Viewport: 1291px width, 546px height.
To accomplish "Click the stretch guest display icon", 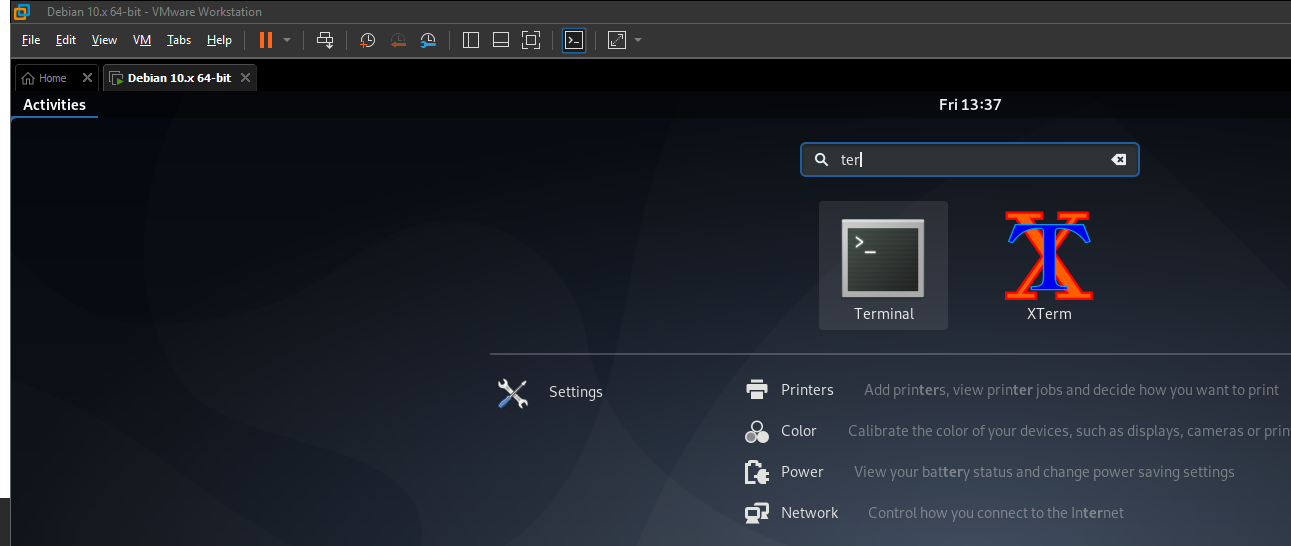I will click(617, 40).
